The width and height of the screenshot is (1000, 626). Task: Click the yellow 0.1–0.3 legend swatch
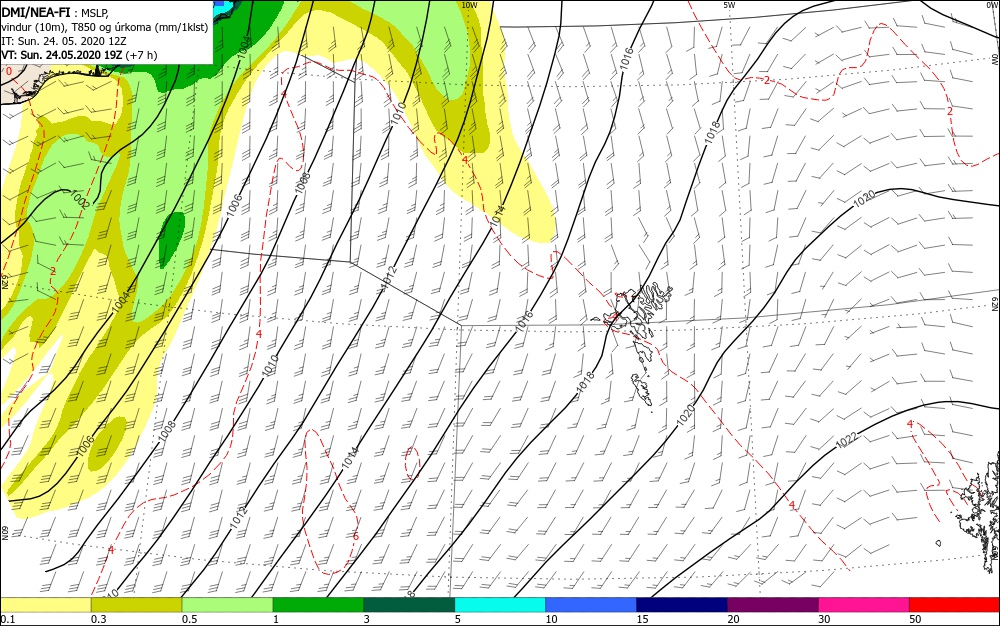[45, 605]
